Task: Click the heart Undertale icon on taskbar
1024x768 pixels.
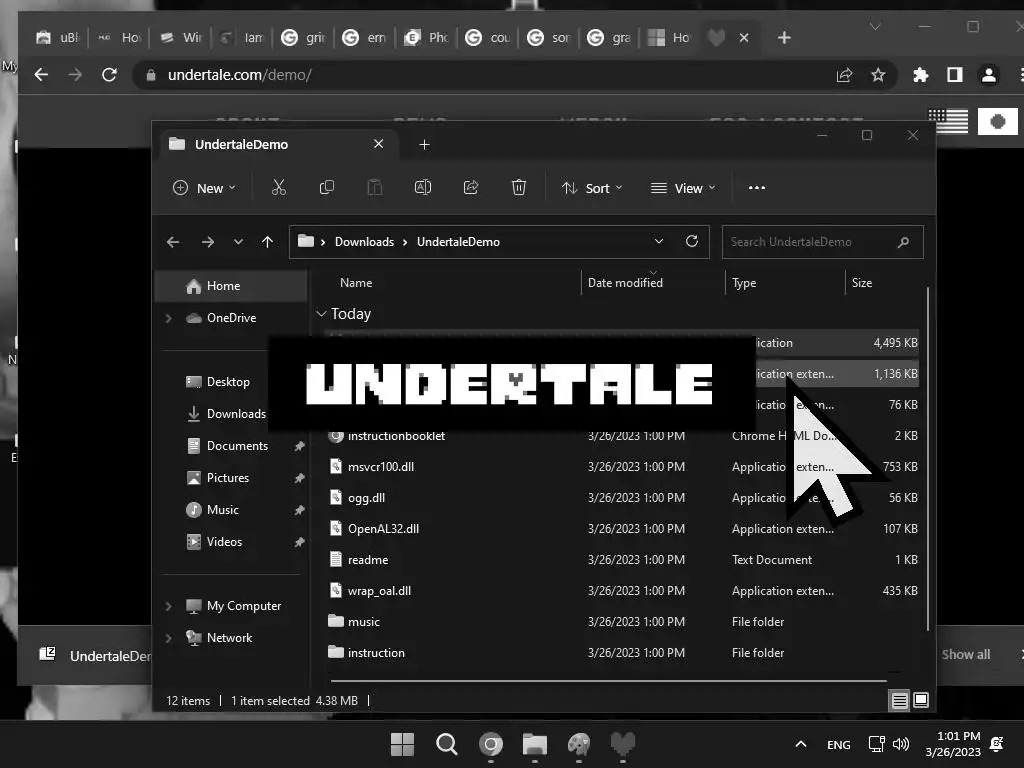Action: click(x=622, y=744)
